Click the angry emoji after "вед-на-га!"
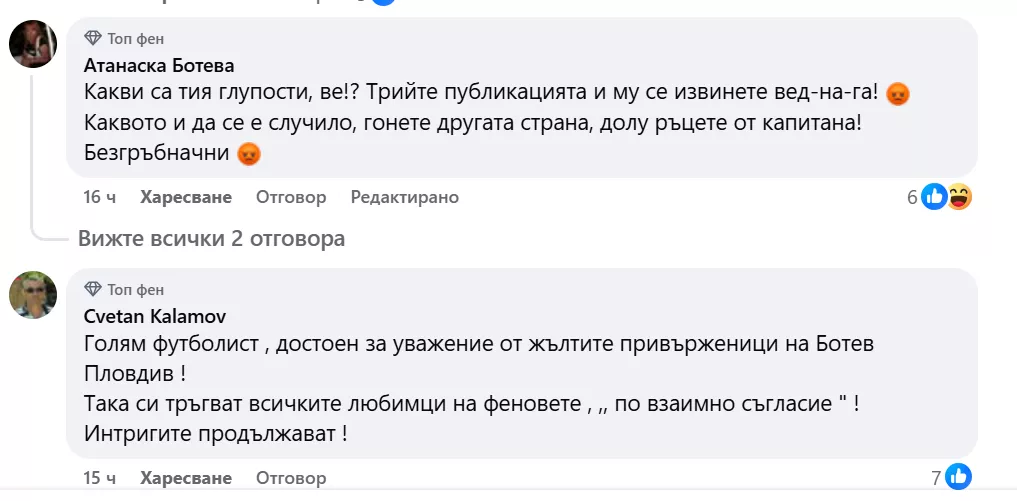Image resolution: width=1017 pixels, height=501 pixels. coord(898,94)
